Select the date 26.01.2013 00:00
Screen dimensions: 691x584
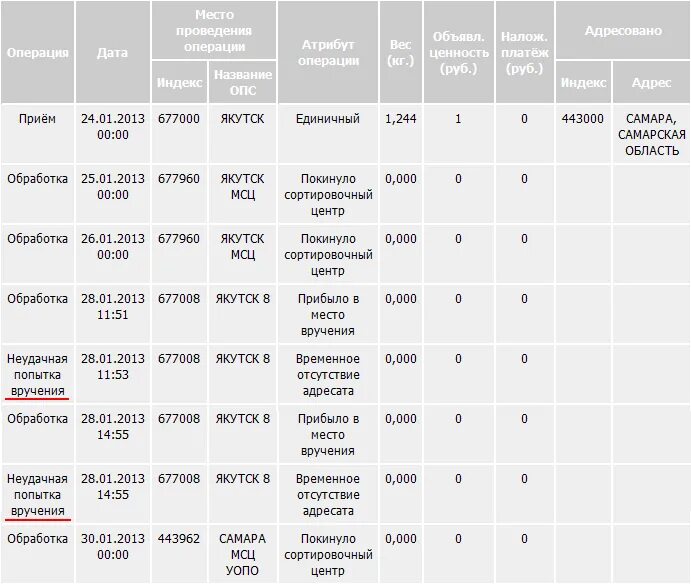[x=113, y=246]
